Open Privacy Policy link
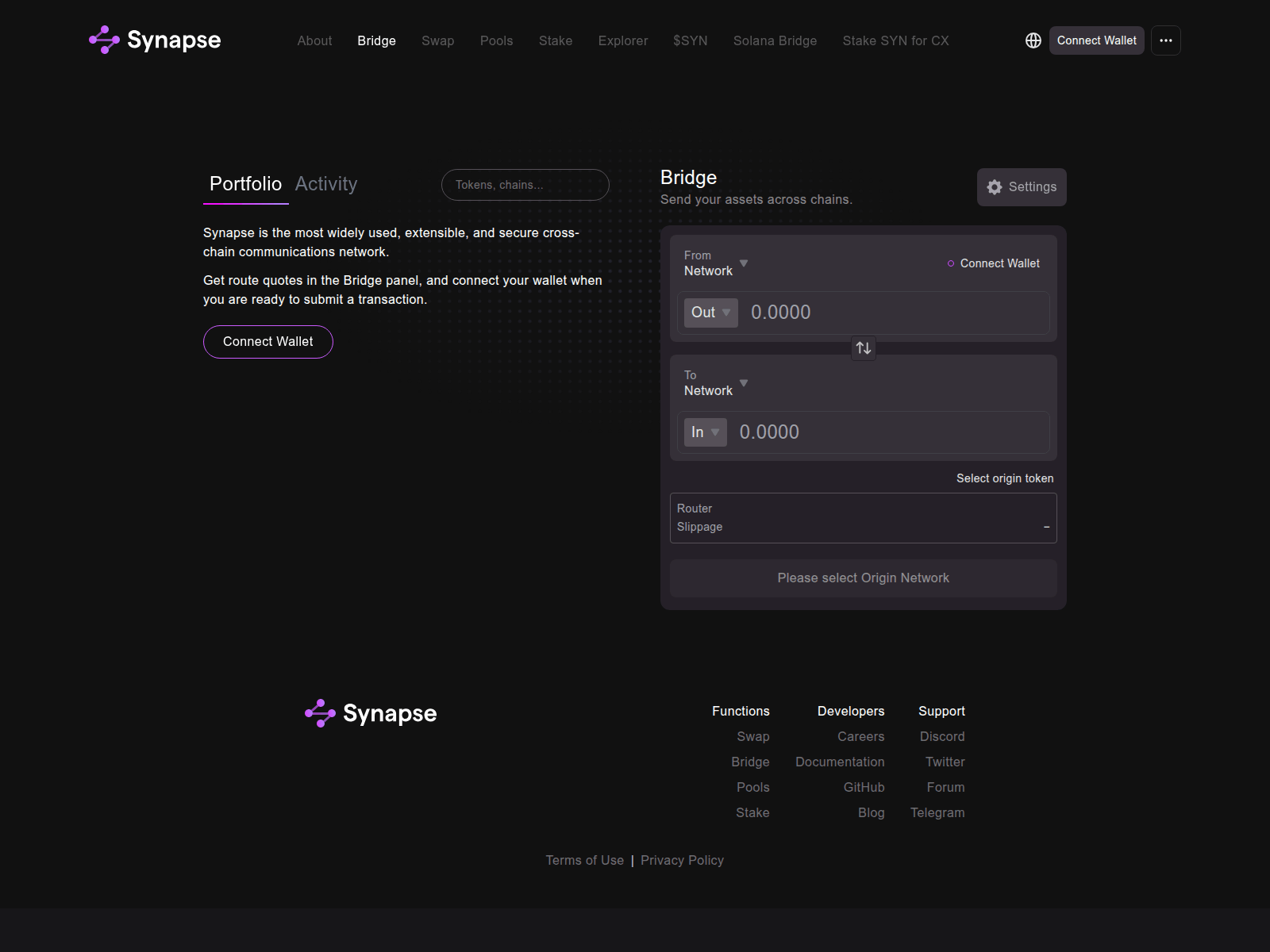1270x952 pixels. (682, 861)
